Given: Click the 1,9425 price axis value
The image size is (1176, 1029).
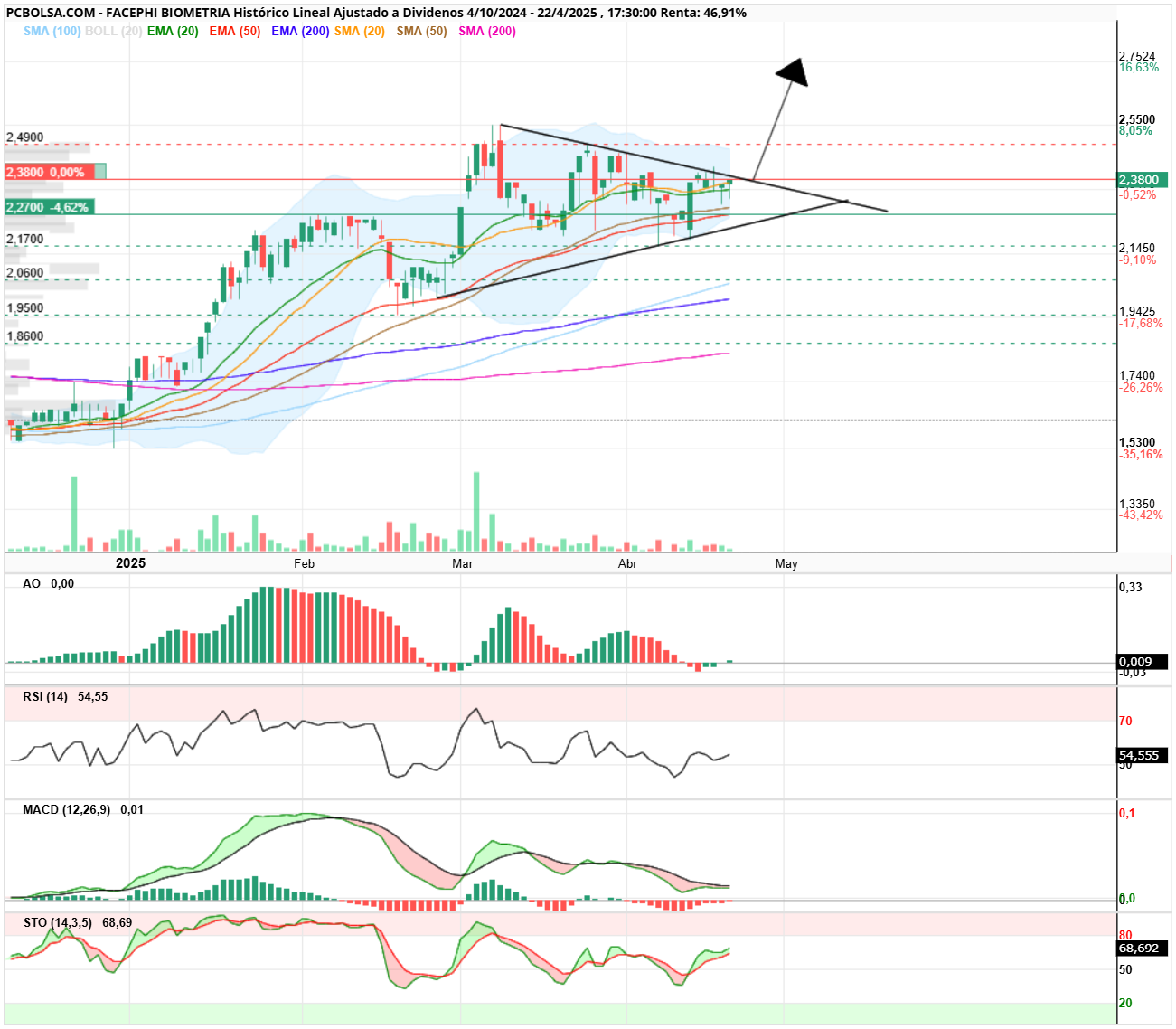Looking at the screenshot, I should tap(1137, 311).
